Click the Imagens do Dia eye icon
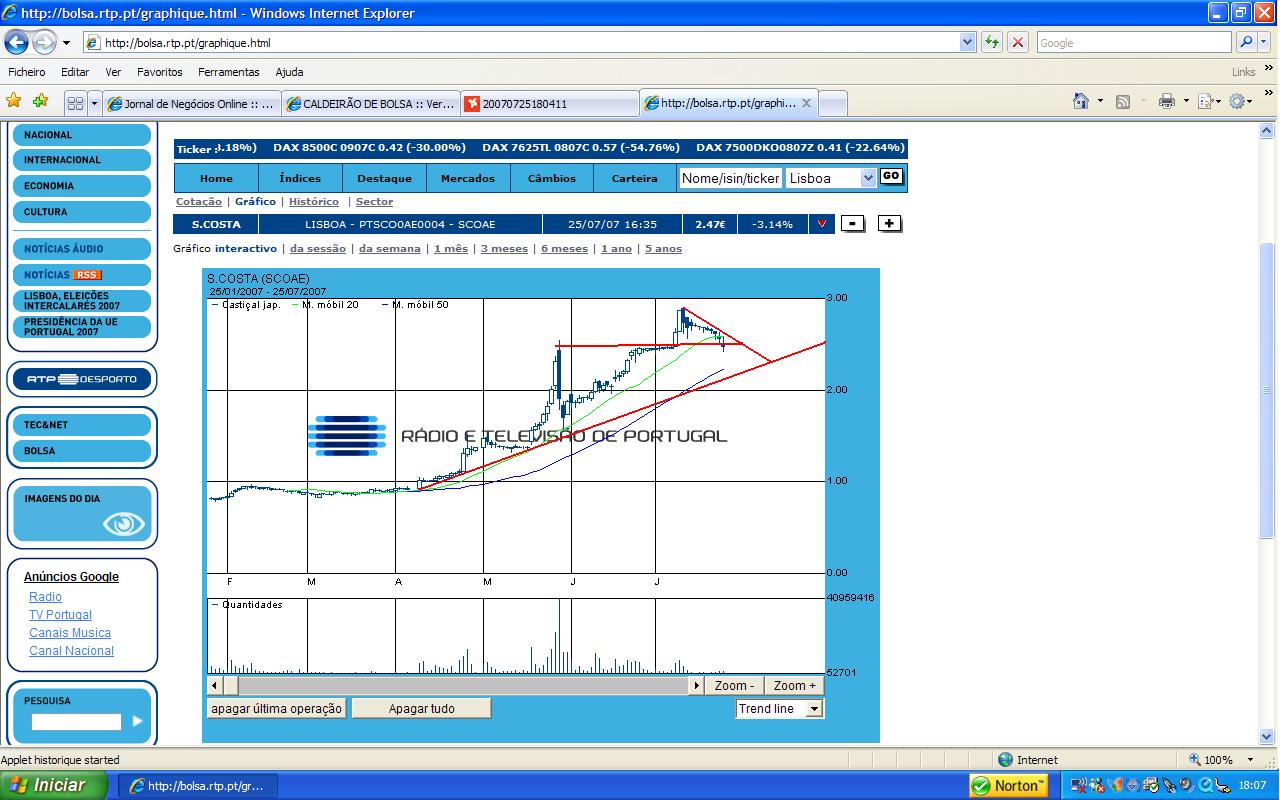The width and height of the screenshot is (1280, 800). pyautogui.click(x=124, y=524)
